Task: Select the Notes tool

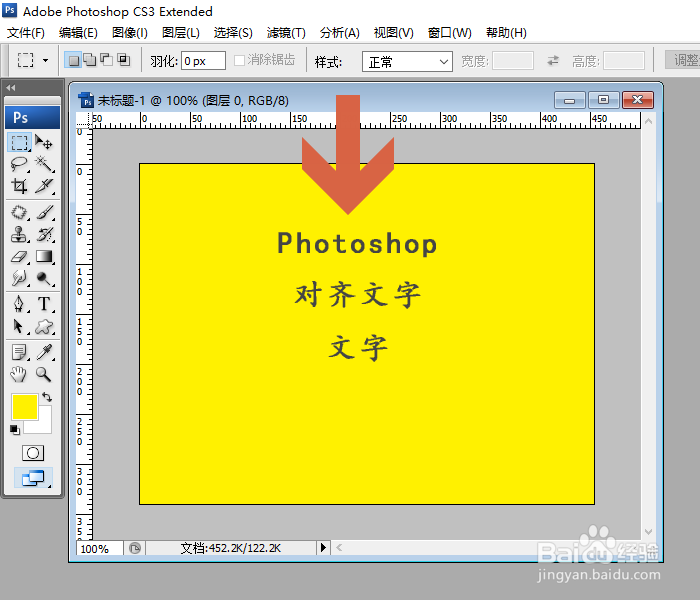Action: [19, 352]
